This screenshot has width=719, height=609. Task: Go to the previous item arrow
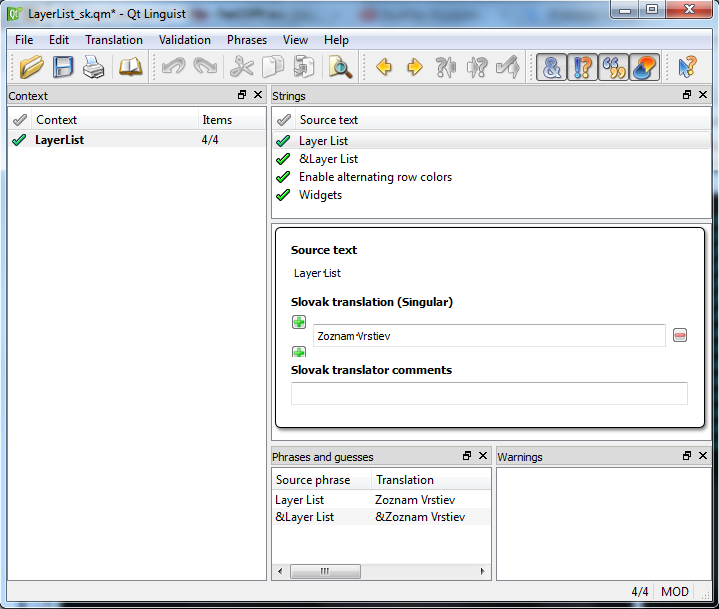click(x=383, y=67)
